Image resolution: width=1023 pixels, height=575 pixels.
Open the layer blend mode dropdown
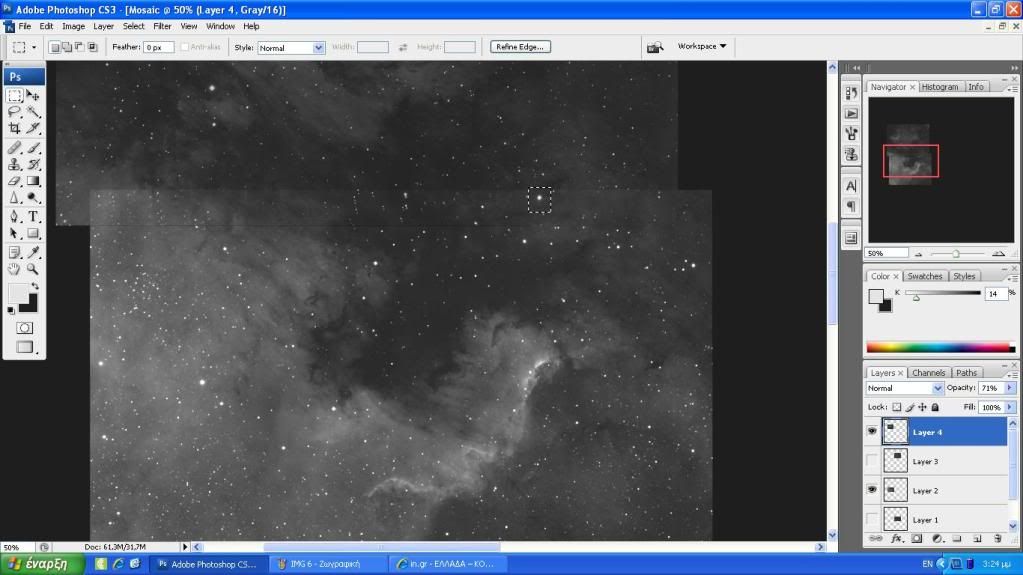tap(906, 388)
